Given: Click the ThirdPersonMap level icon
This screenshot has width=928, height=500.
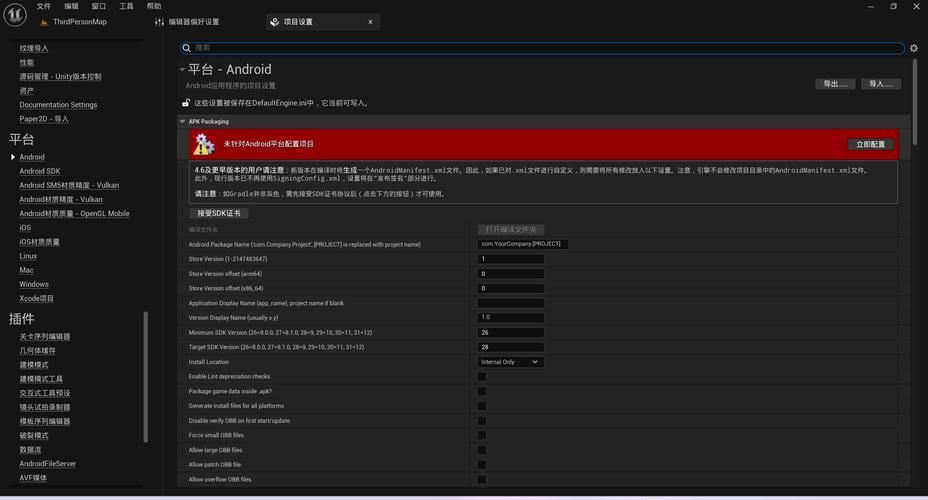Looking at the screenshot, I should click(44, 22).
